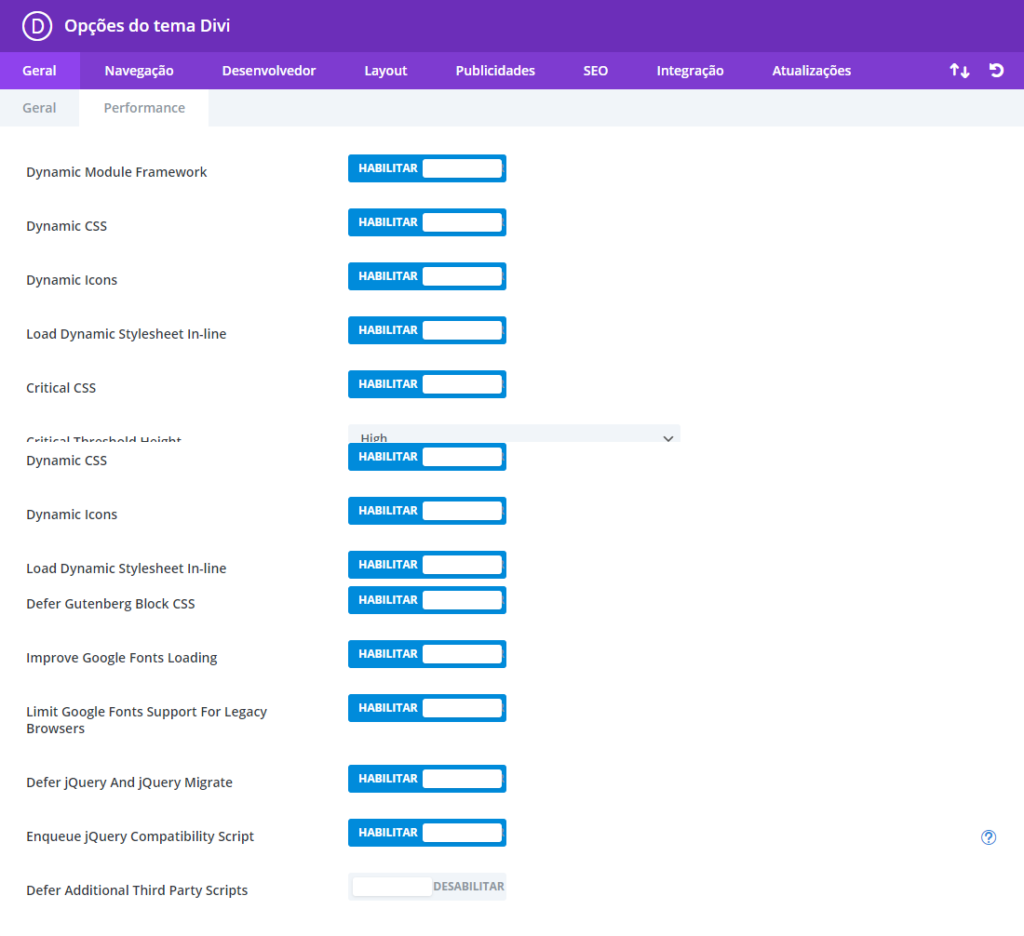
Task: Turn off Defer Gutenberg Block CSS
Action: click(427, 601)
